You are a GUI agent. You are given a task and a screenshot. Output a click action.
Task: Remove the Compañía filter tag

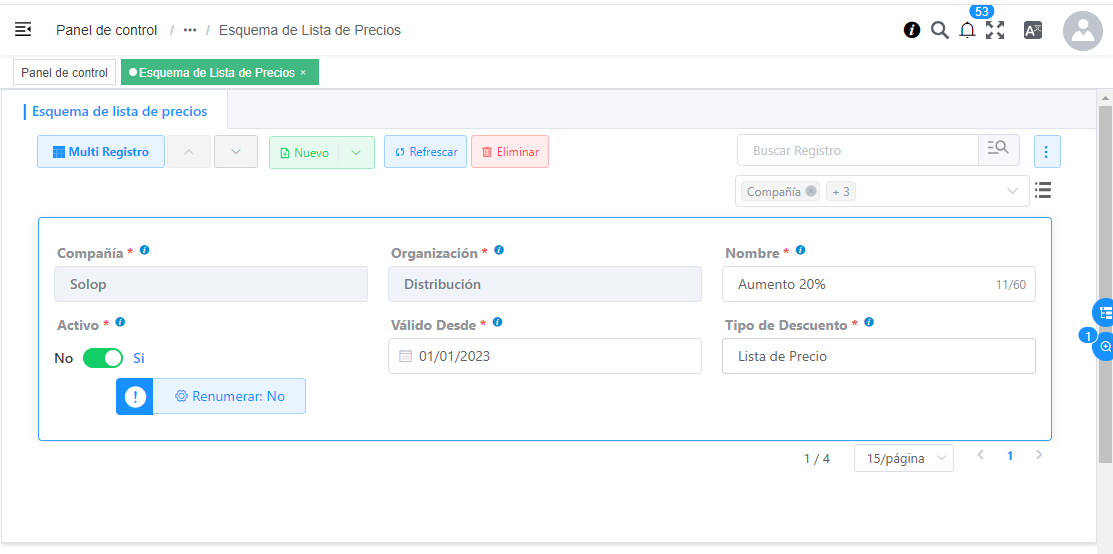click(x=811, y=191)
